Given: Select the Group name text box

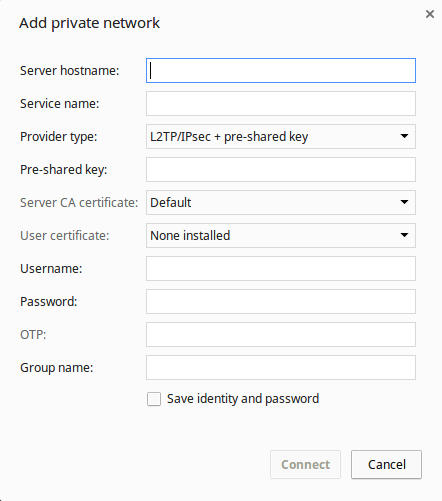Looking at the screenshot, I should (x=281, y=368).
